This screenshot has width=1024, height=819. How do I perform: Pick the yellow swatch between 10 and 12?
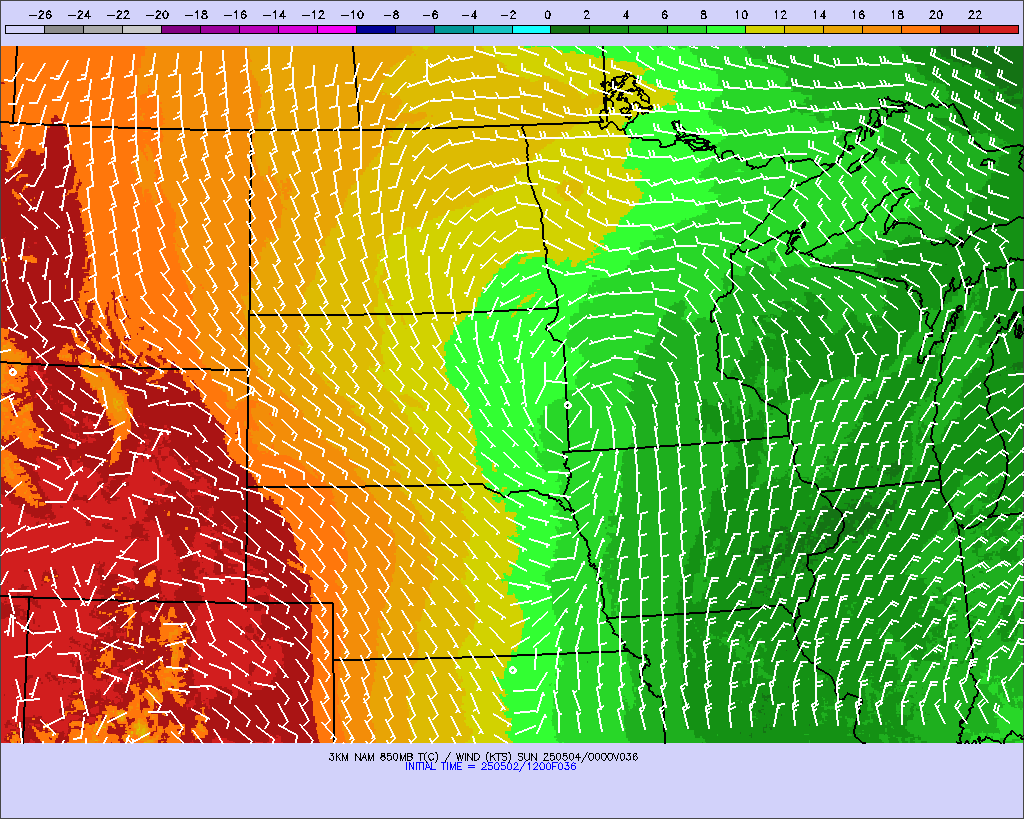point(765,29)
